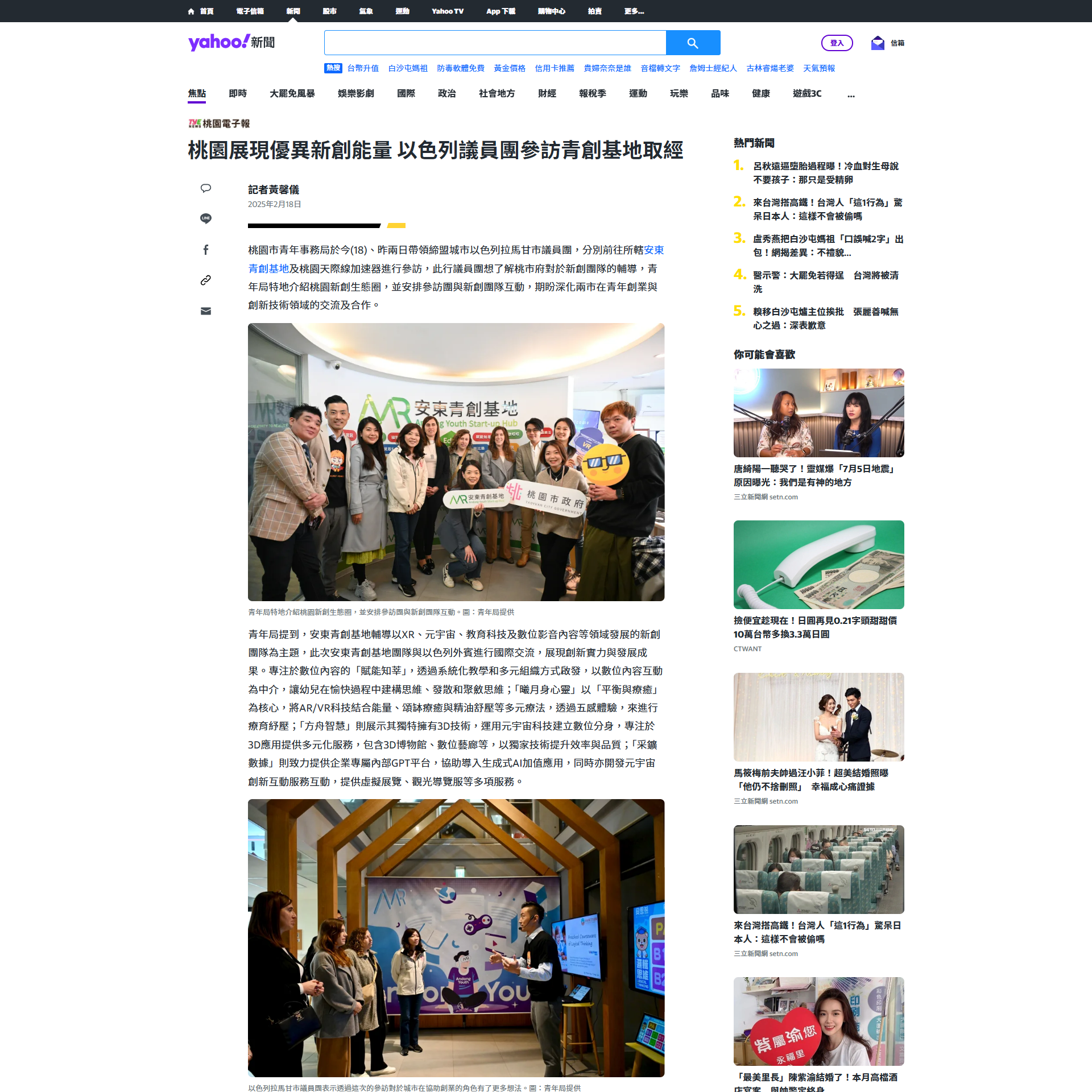Click the home icon in top bar

pos(191,11)
